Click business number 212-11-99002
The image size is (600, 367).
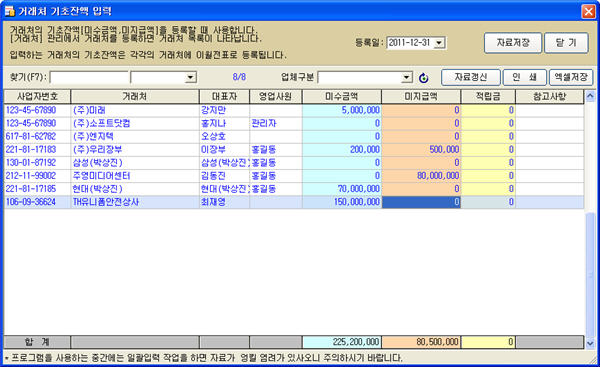pyautogui.click(x=37, y=176)
